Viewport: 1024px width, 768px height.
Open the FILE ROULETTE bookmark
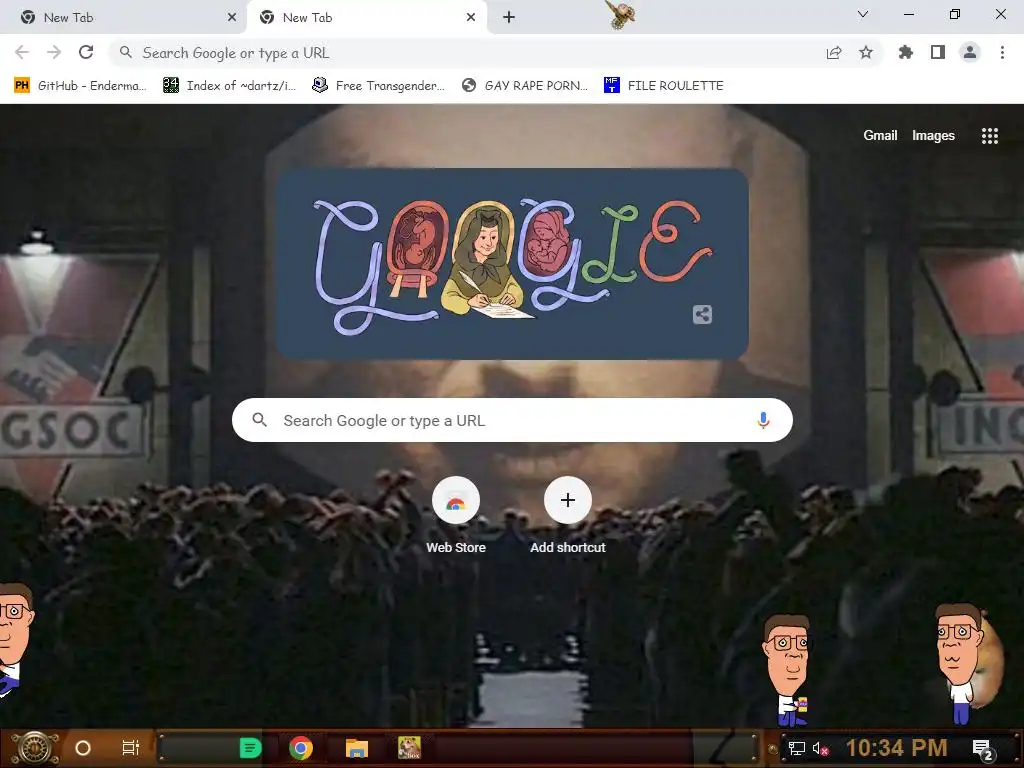click(664, 86)
